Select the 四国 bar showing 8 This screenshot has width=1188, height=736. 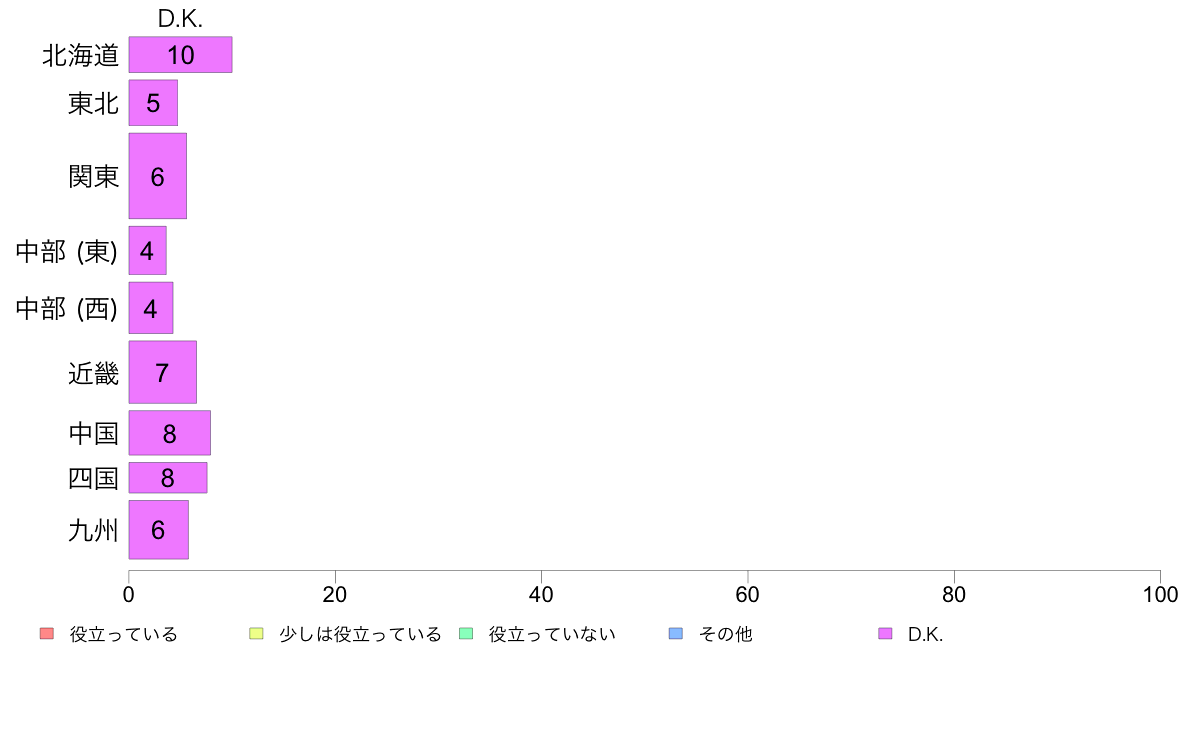click(167, 478)
